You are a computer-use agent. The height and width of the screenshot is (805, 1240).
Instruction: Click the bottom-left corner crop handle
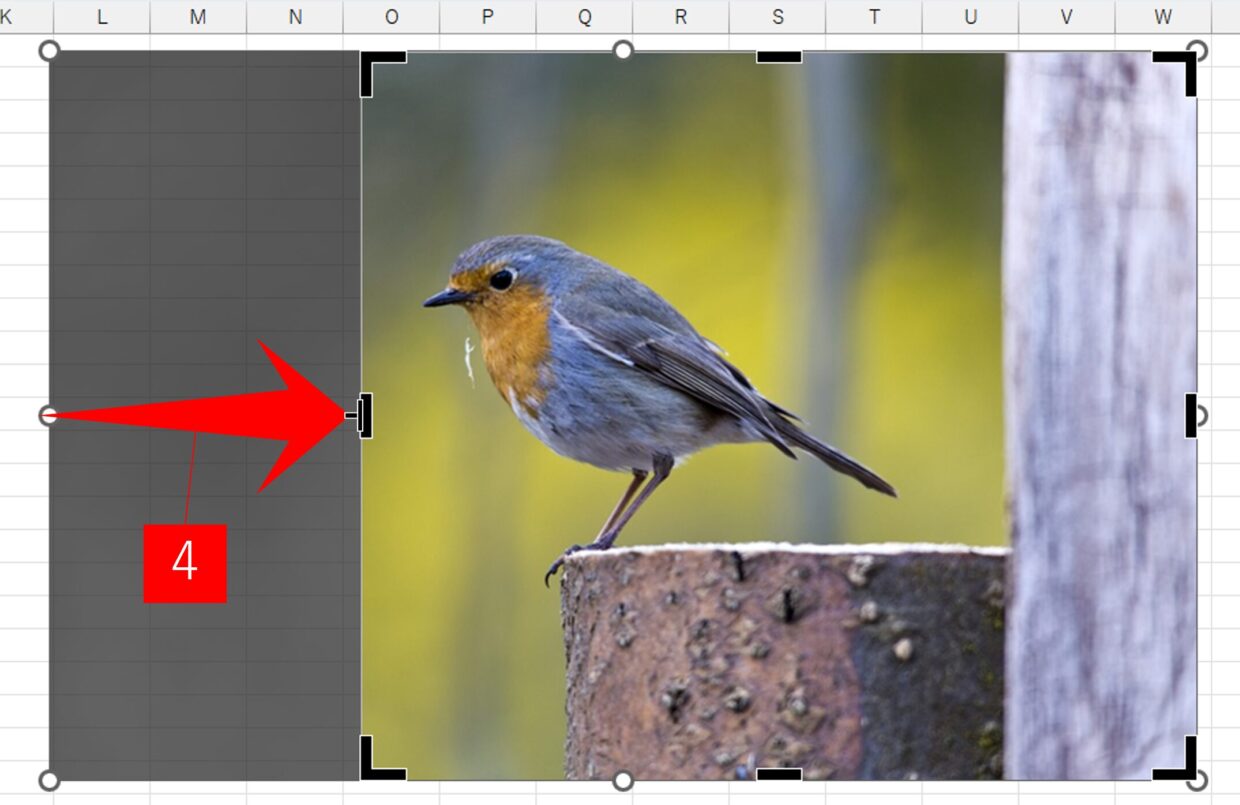click(382, 758)
